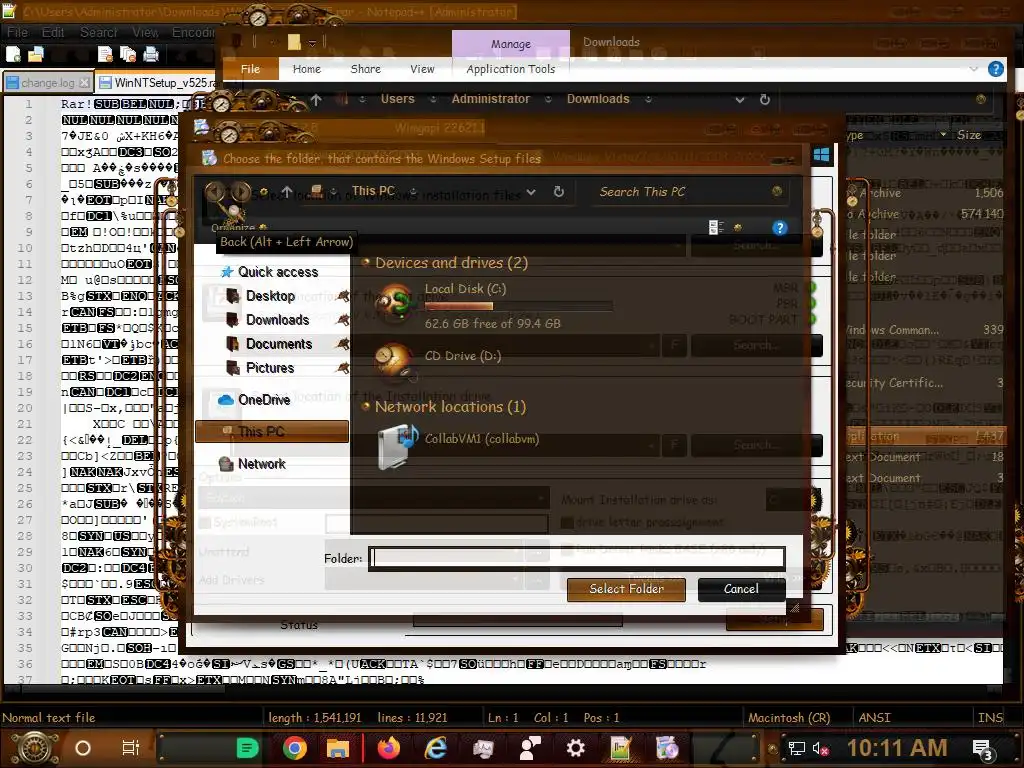Open Internet Explorer from taskbar
This screenshot has height=768, width=1024.
[436, 748]
